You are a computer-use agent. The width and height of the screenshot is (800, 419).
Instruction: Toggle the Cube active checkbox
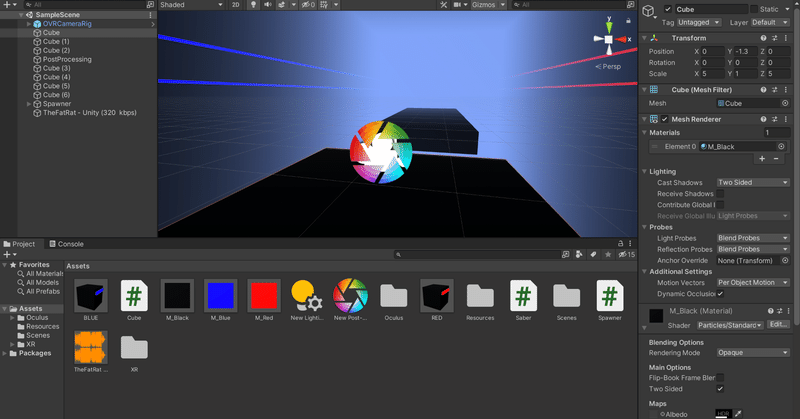[668, 9]
